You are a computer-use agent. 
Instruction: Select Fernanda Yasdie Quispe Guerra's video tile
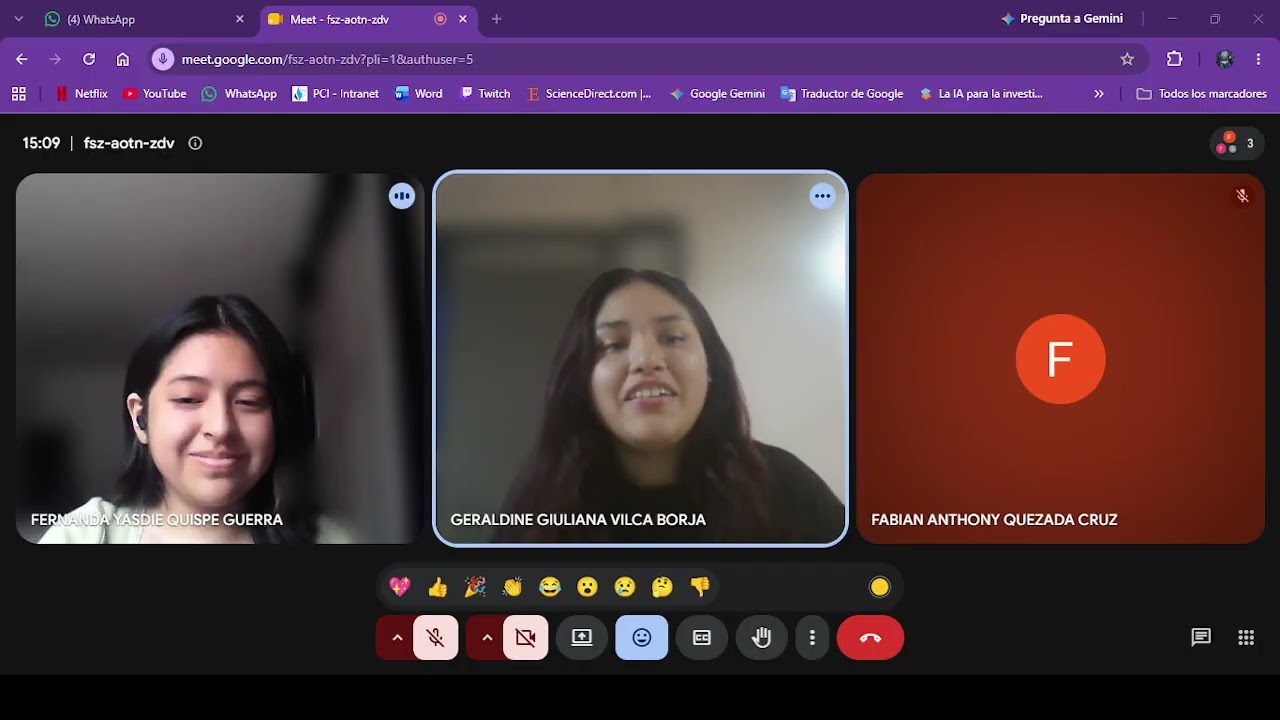click(x=220, y=359)
